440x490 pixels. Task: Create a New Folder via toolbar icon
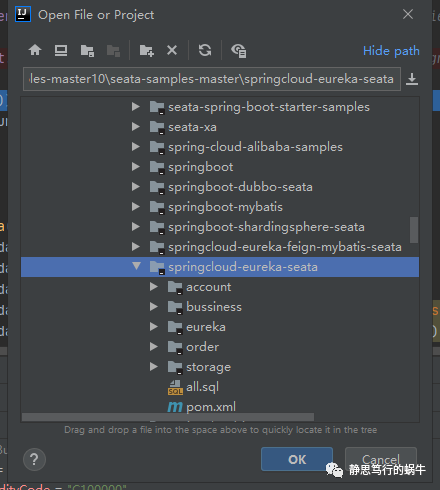146,51
